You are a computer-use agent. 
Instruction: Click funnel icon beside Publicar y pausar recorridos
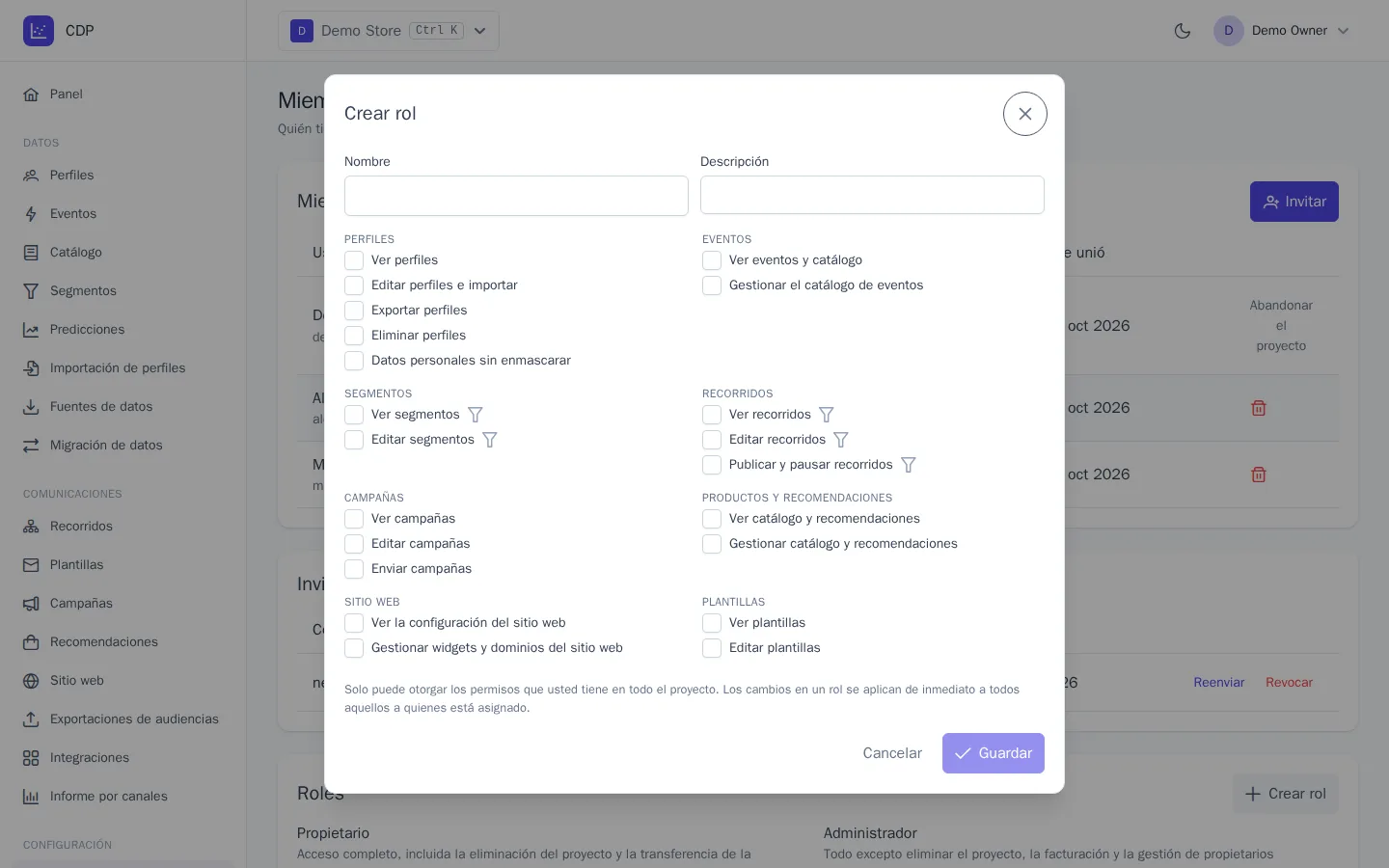(909, 465)
